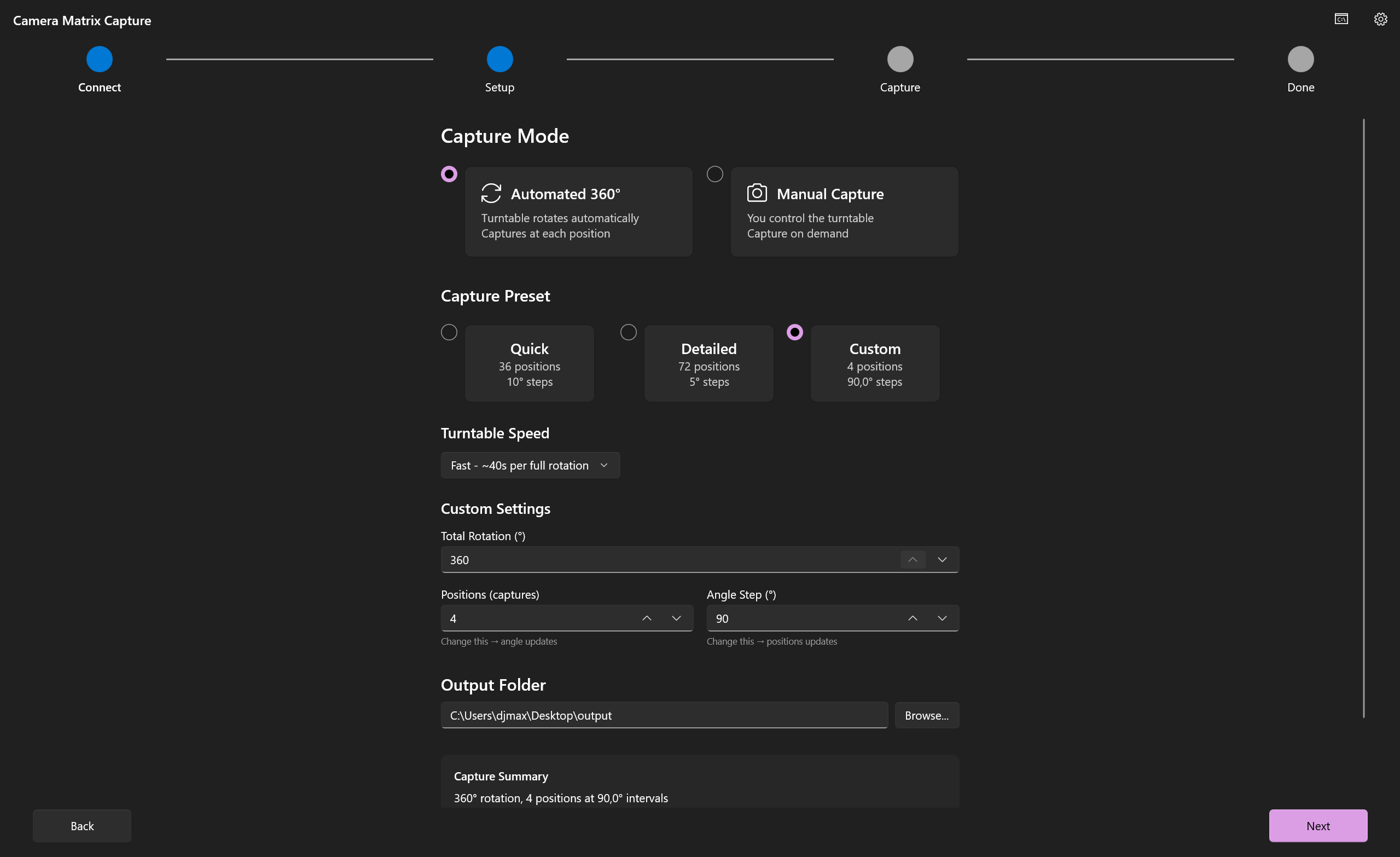Choose the Custom preset radio button
Screen dimensions: 1400x857
pyautogui.click(x=795, y=332)
